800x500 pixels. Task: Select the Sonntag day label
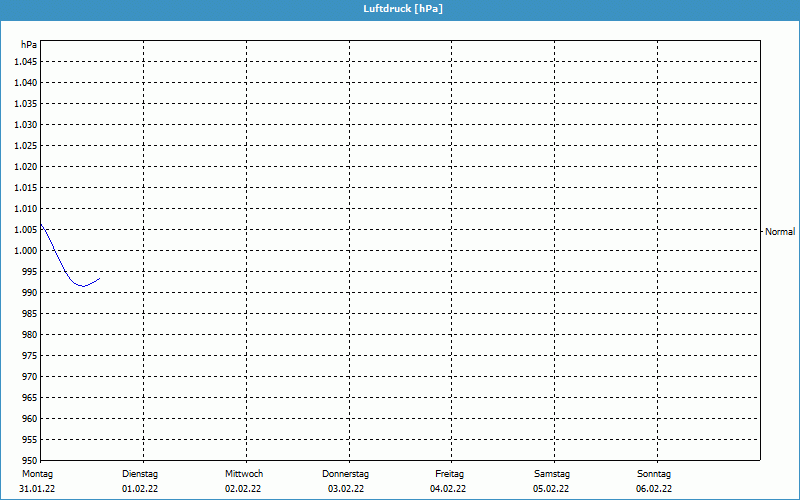[x=654, y=473]
